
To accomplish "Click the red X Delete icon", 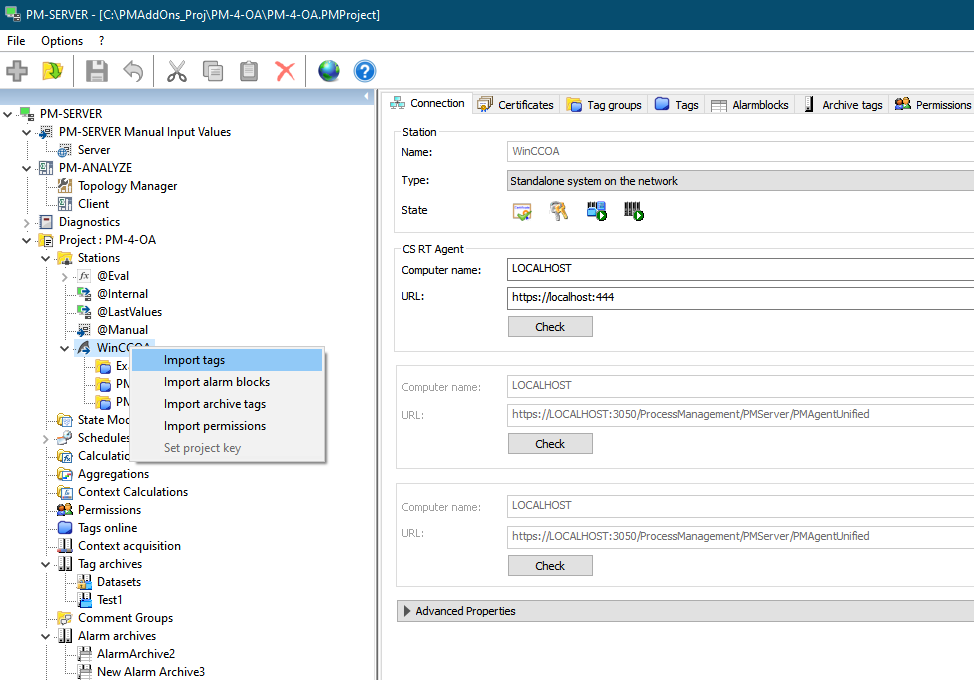I will pyautogui.click(x=285, y=71).
